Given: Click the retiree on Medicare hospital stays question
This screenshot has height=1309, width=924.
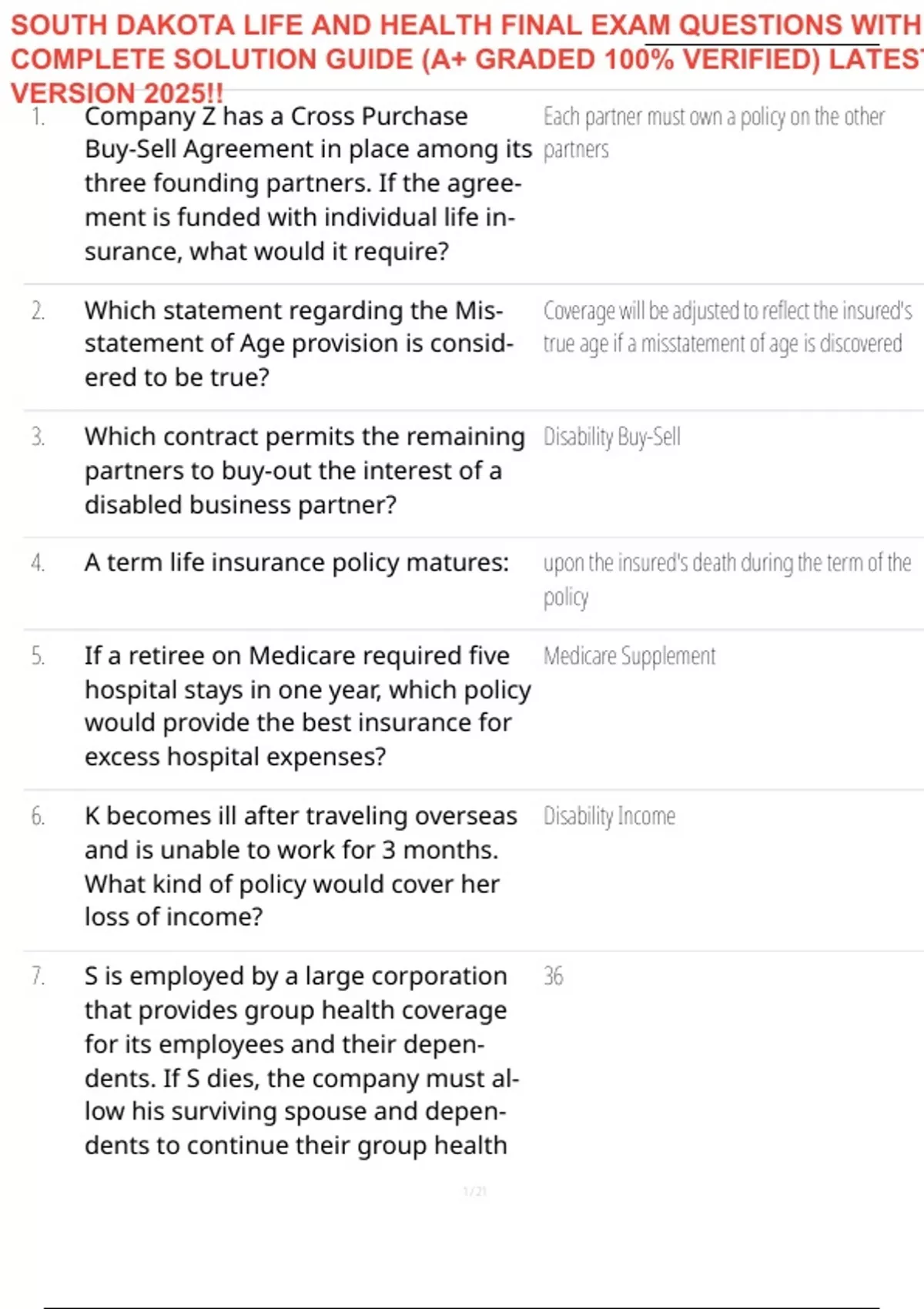Looking at the screenshot, I should (x=306, y=705).
